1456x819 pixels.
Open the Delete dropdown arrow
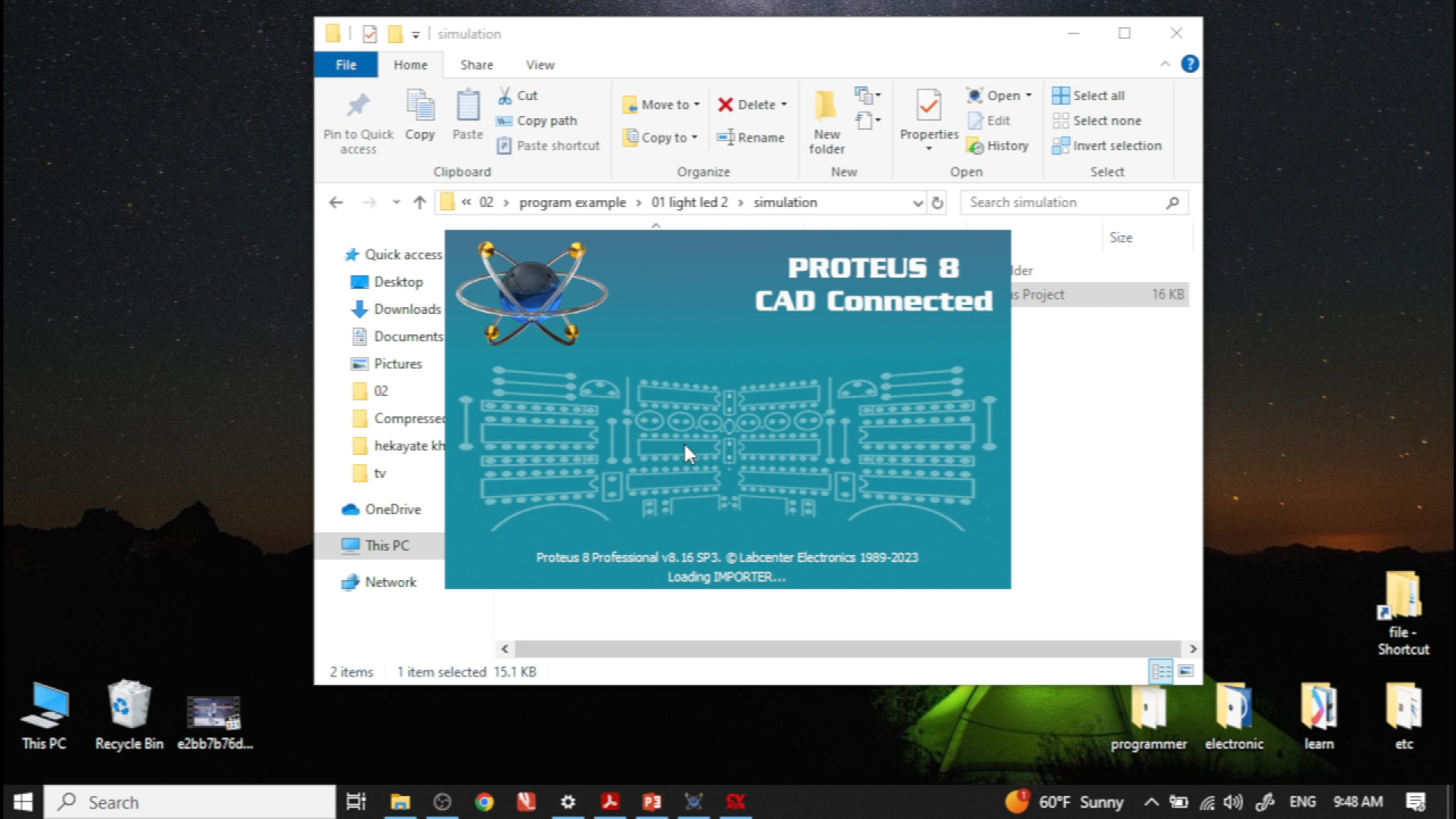coord(784,105)
